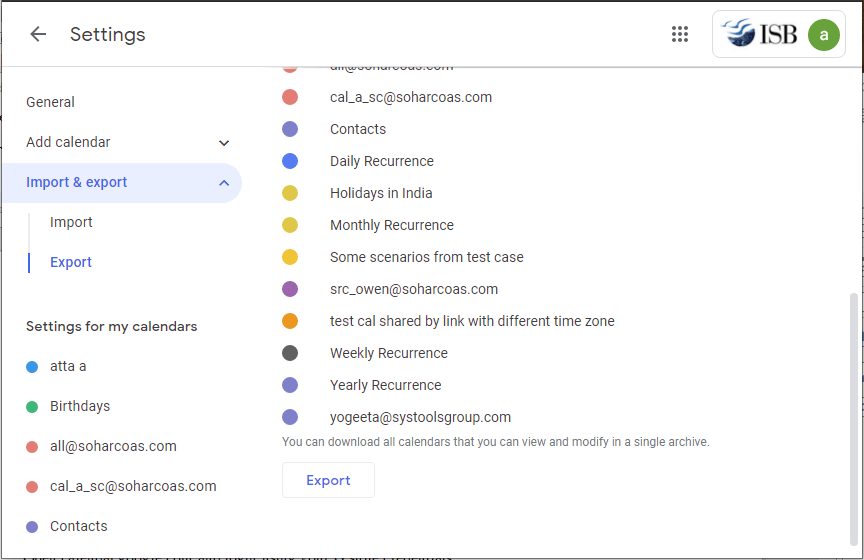Click Holidays in India calendar entry
This screenshot has width=864, height=560.
381,193
